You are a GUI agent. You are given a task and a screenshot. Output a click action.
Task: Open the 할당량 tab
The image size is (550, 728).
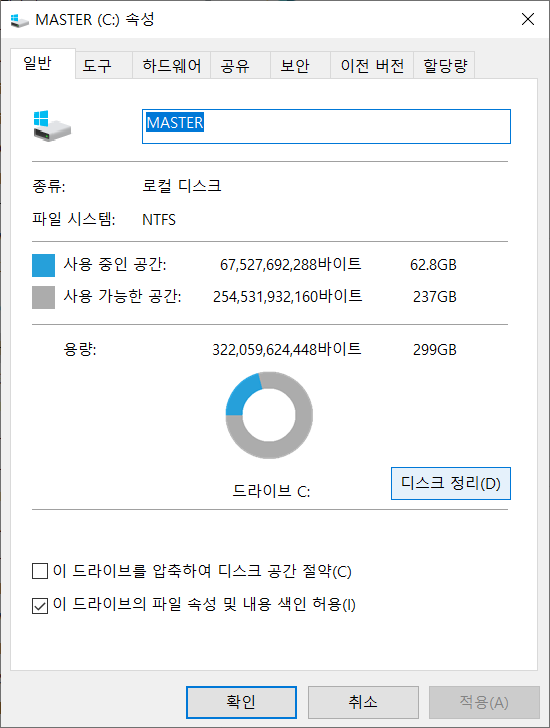click(445, 65)
